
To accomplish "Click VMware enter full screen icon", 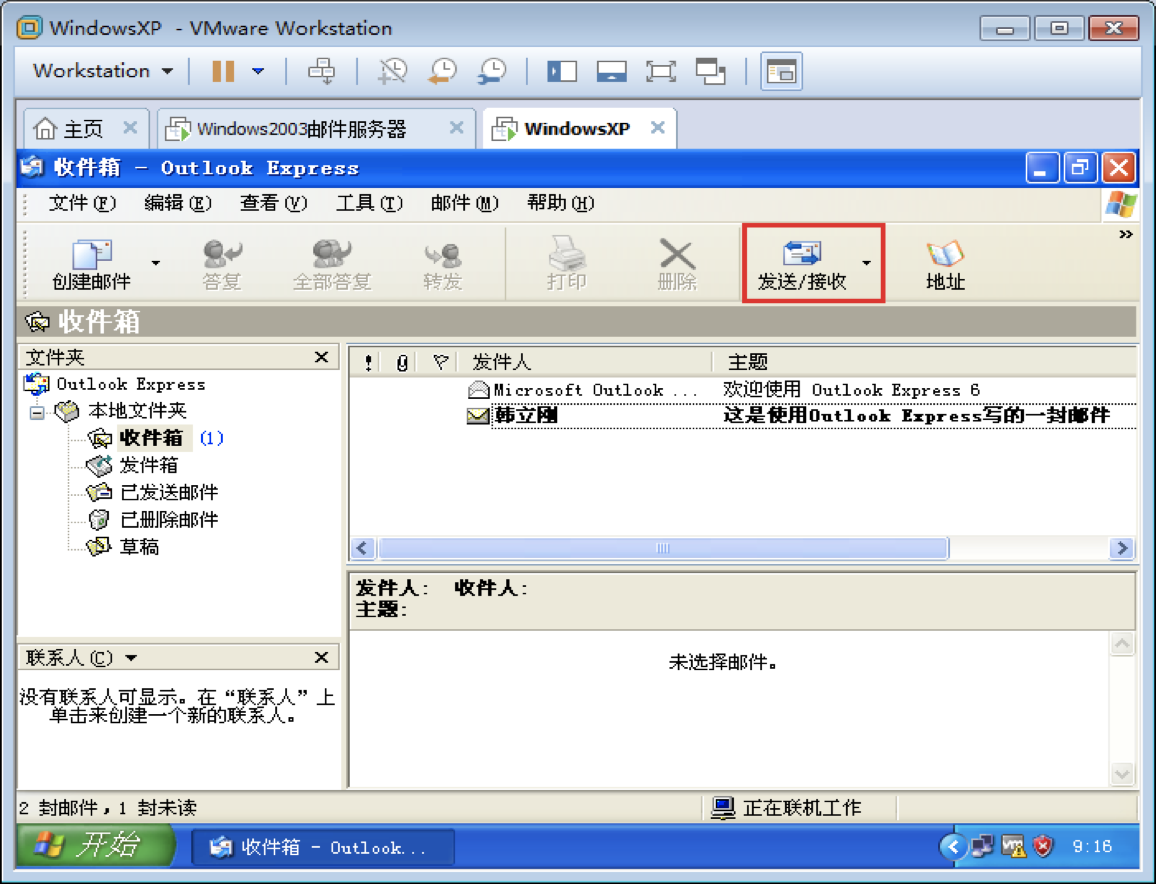I will click(x=661, y=72).
